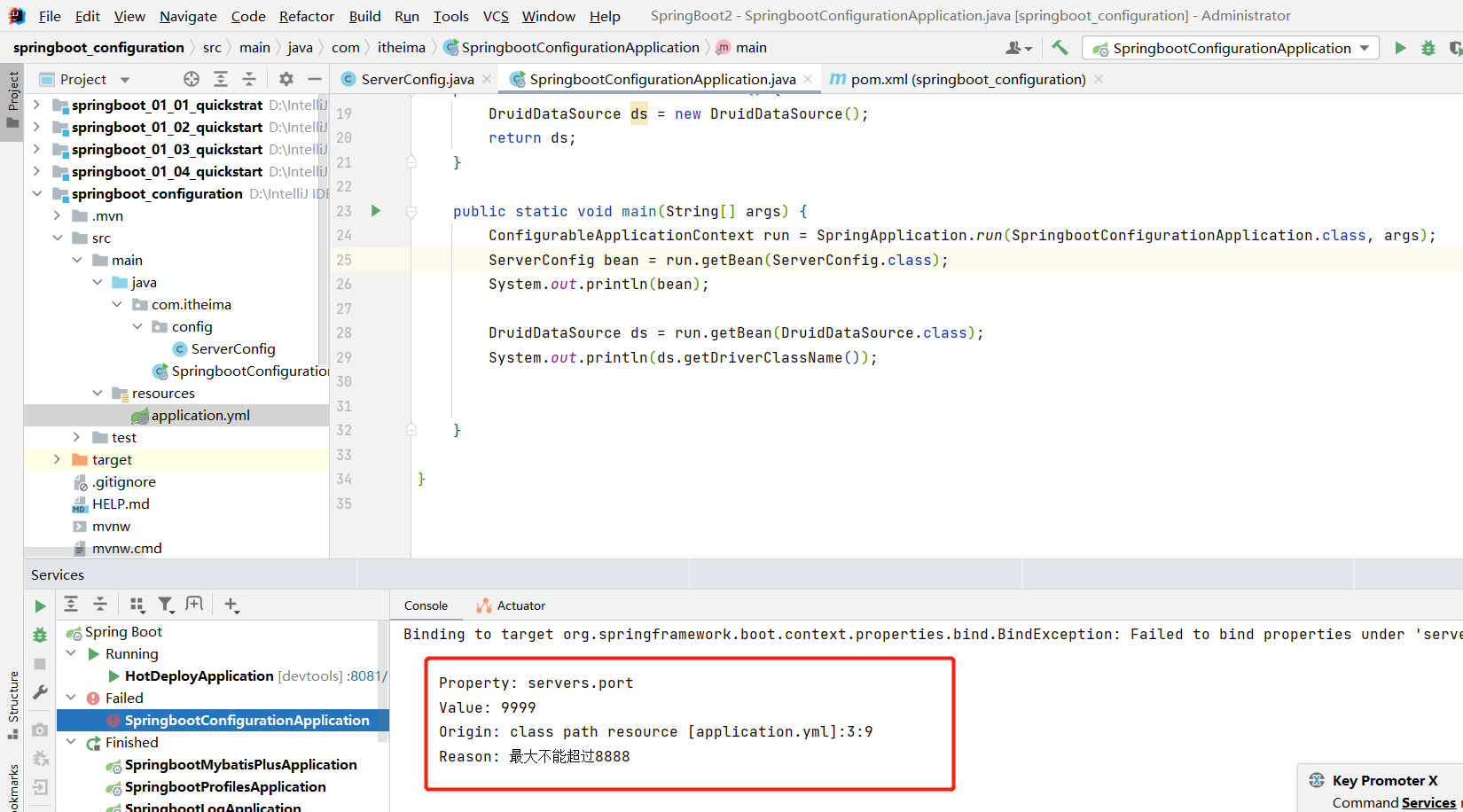Start debugging with the bug icon in the top toolbar
Screen dimensions: 1463x812
(x=1428, y=48)
